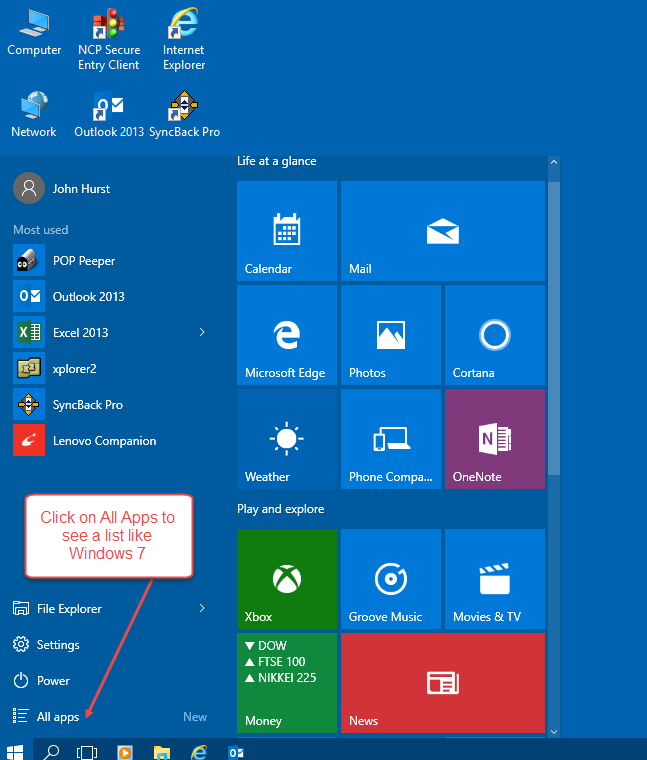Launch NCP Secure Entry Client shortcut
Image resolution: width=647 pixels, height=760 pixels.
coord(109,40)
